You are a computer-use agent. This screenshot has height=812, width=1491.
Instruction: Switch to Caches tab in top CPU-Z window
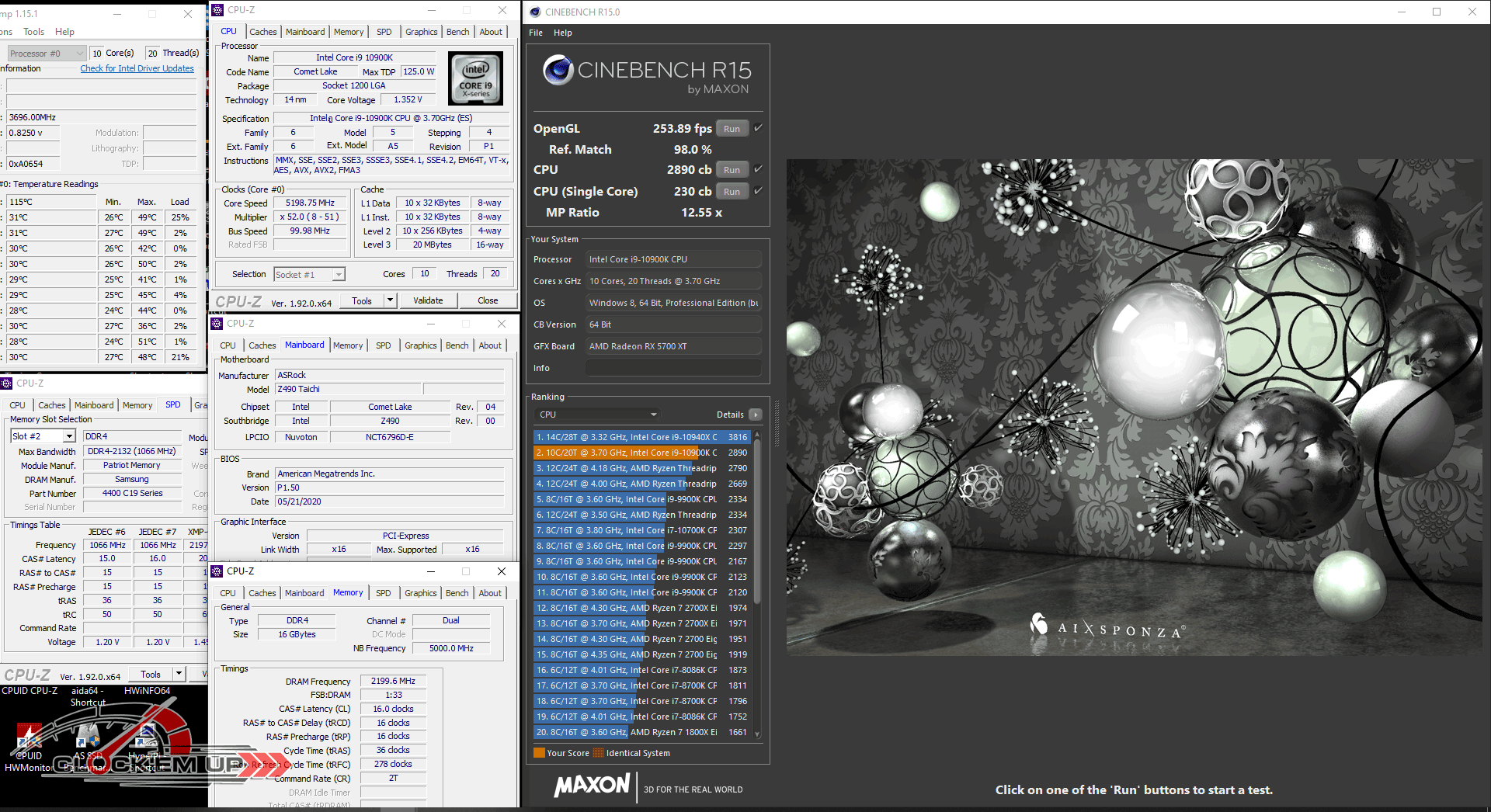click(x=262, y=32)
